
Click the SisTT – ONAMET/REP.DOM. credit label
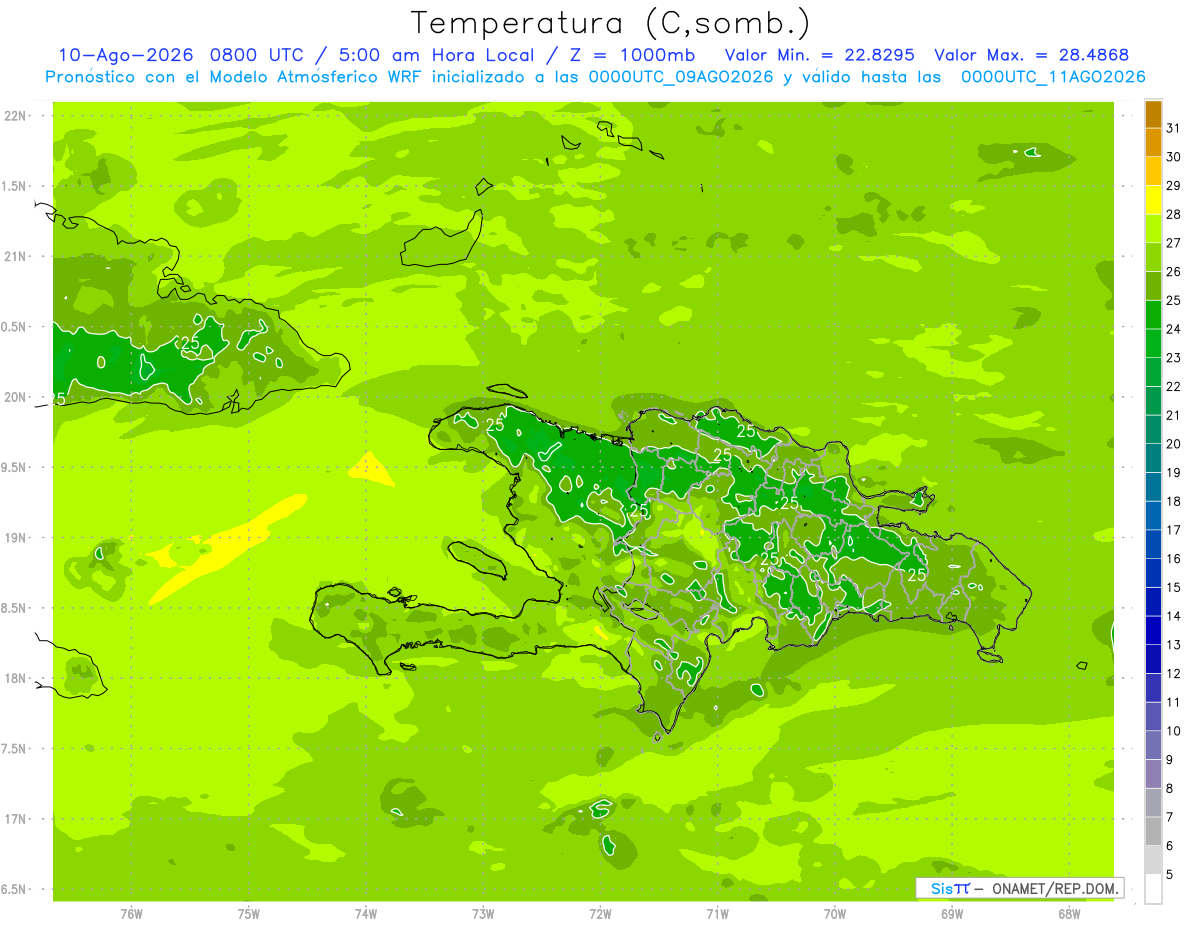pyautogui.click(x=1019, y=888)
